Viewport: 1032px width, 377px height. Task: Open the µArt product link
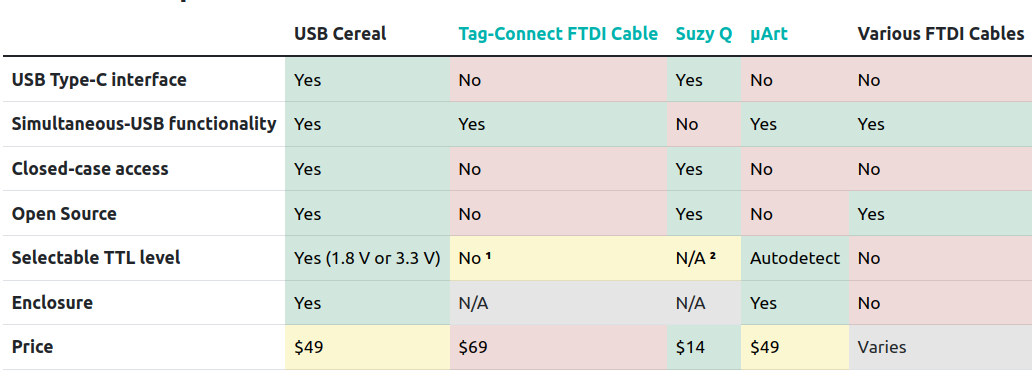pyautogui.click(x=769, y=34)
